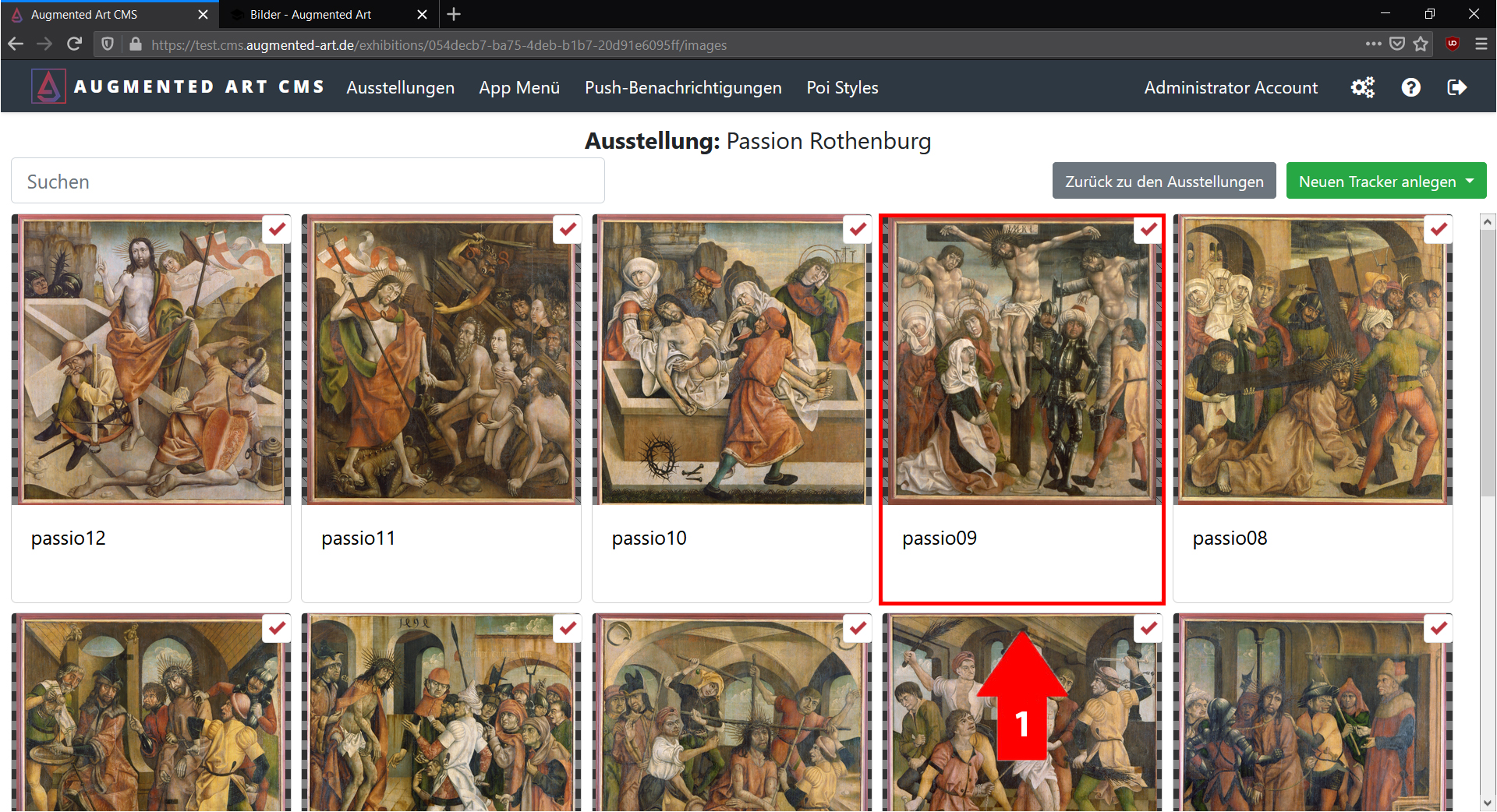Open the third painting in second row
This screenshot has width=1497, height=812.
[x=731, y=713]
